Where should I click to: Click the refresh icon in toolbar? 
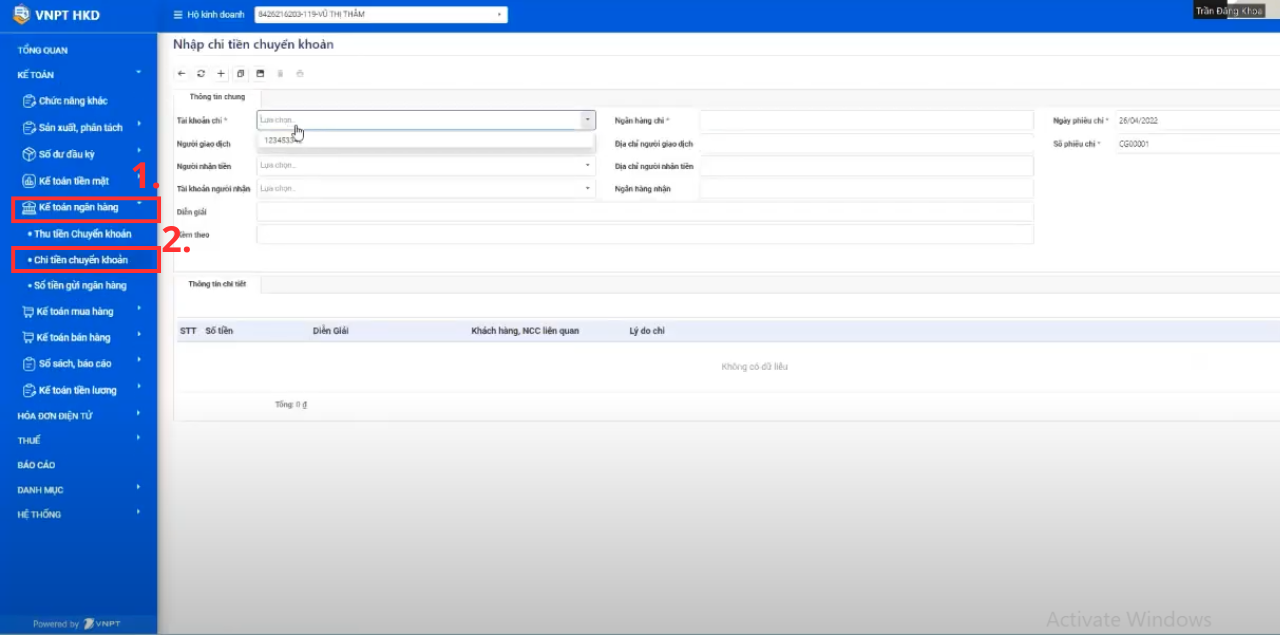201,73
